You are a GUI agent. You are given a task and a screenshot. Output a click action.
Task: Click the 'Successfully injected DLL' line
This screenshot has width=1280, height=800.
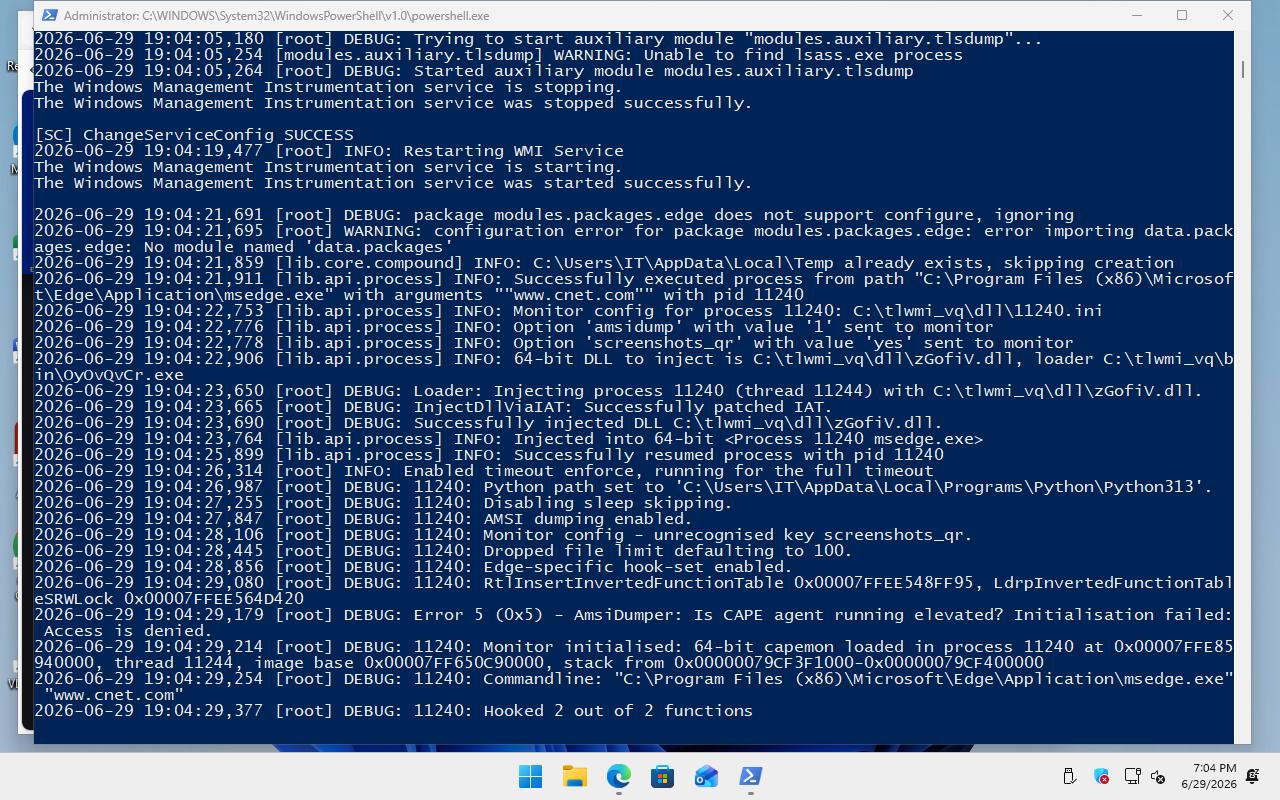pos(488,423)
